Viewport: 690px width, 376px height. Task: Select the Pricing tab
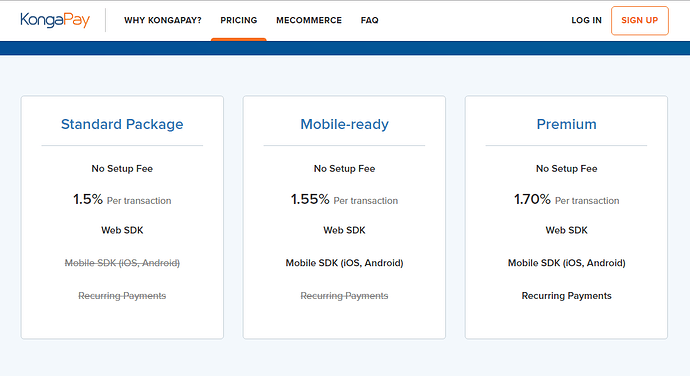coord(239,20)
